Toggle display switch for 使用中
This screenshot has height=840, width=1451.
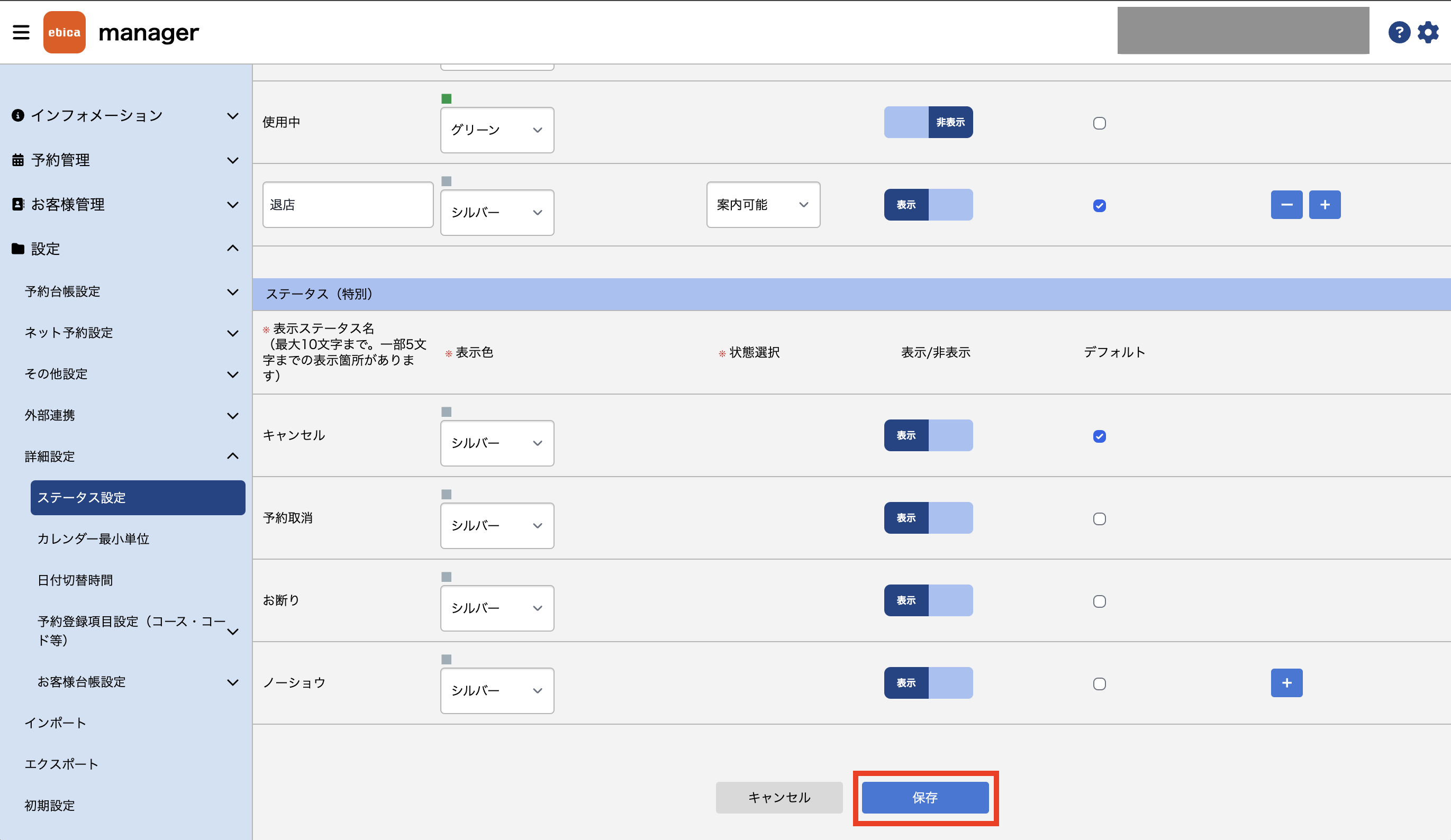[929, 122]
